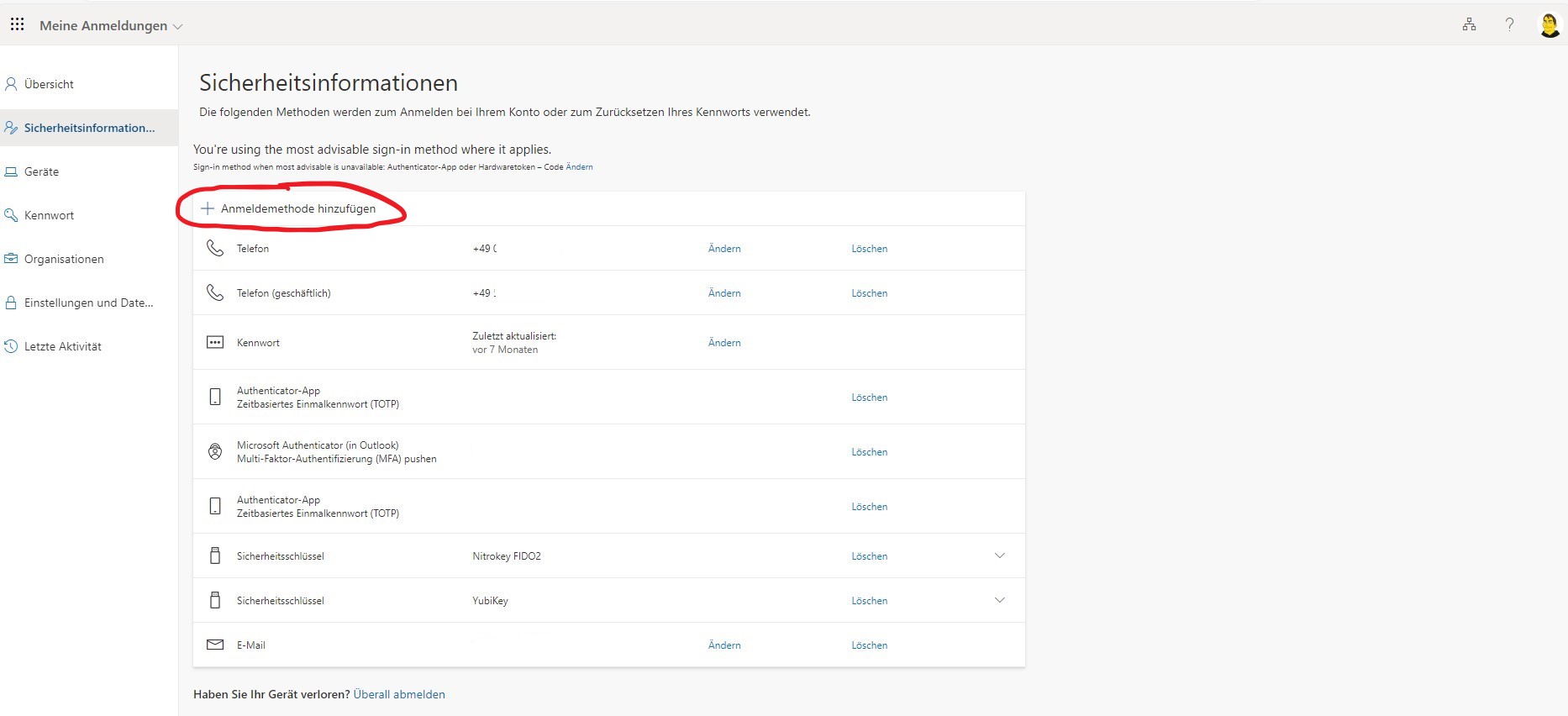Click Ändern for the Kennwort row
The image size is (1568, 716).
pos(723,343)
